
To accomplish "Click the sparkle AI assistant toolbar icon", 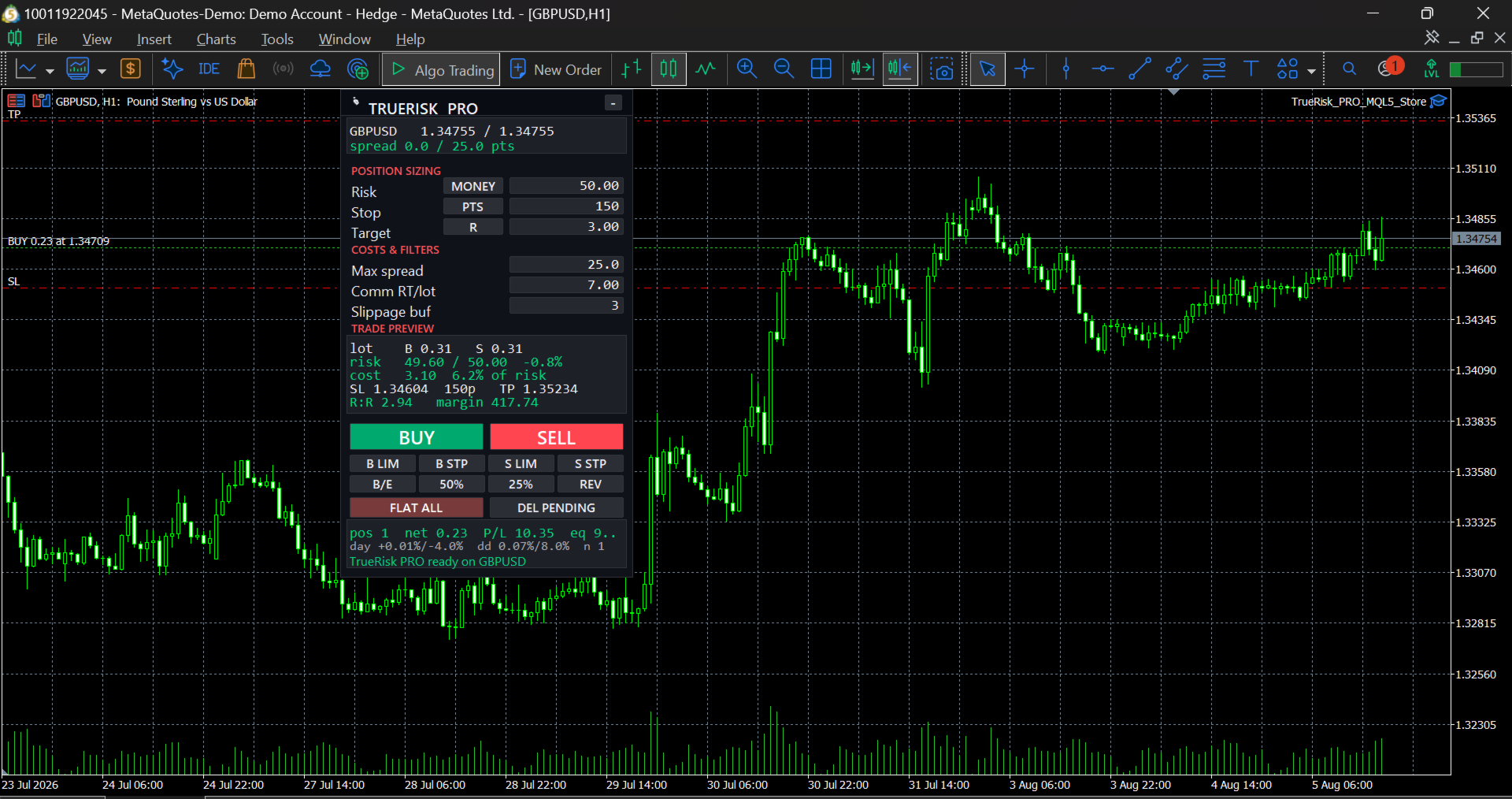I will 172,69.
